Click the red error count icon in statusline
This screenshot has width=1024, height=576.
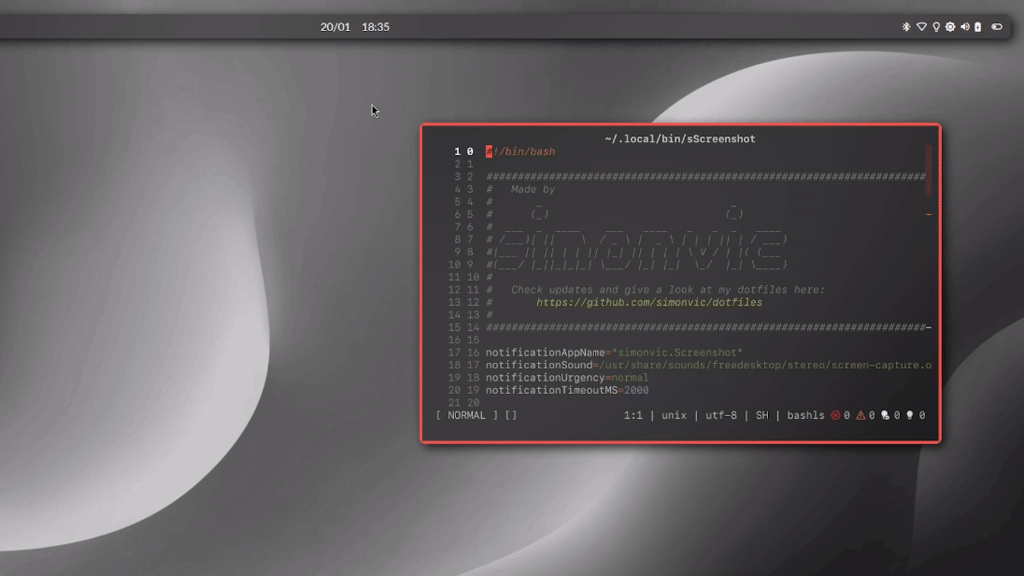coord(835,415)
